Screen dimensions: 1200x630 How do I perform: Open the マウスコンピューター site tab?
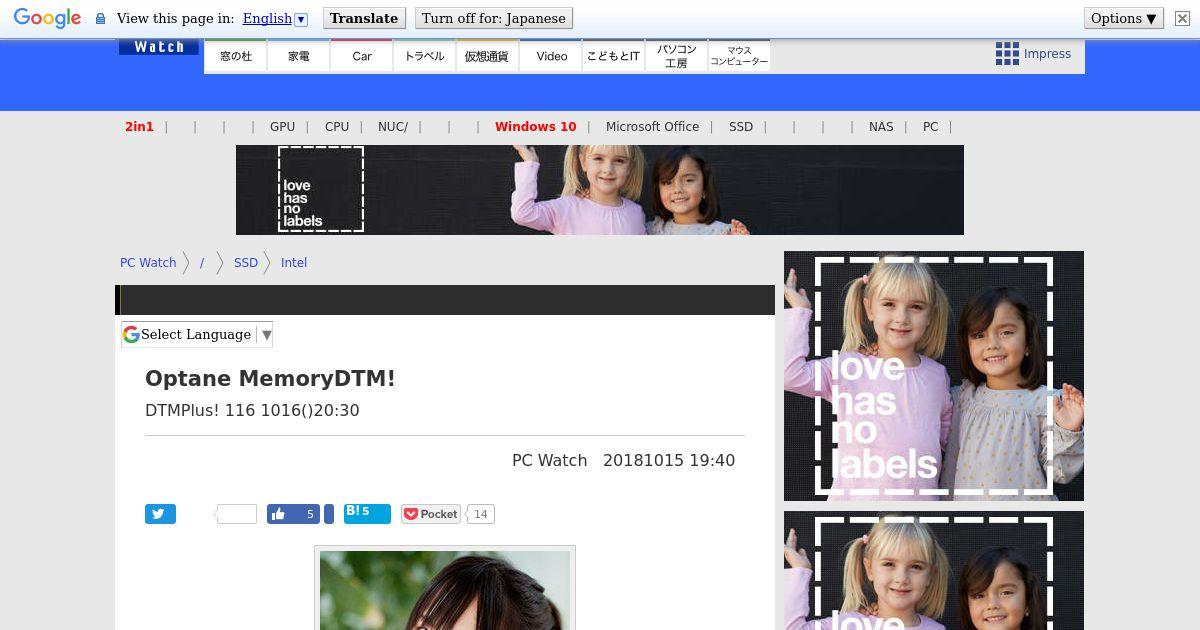(739, 56)
